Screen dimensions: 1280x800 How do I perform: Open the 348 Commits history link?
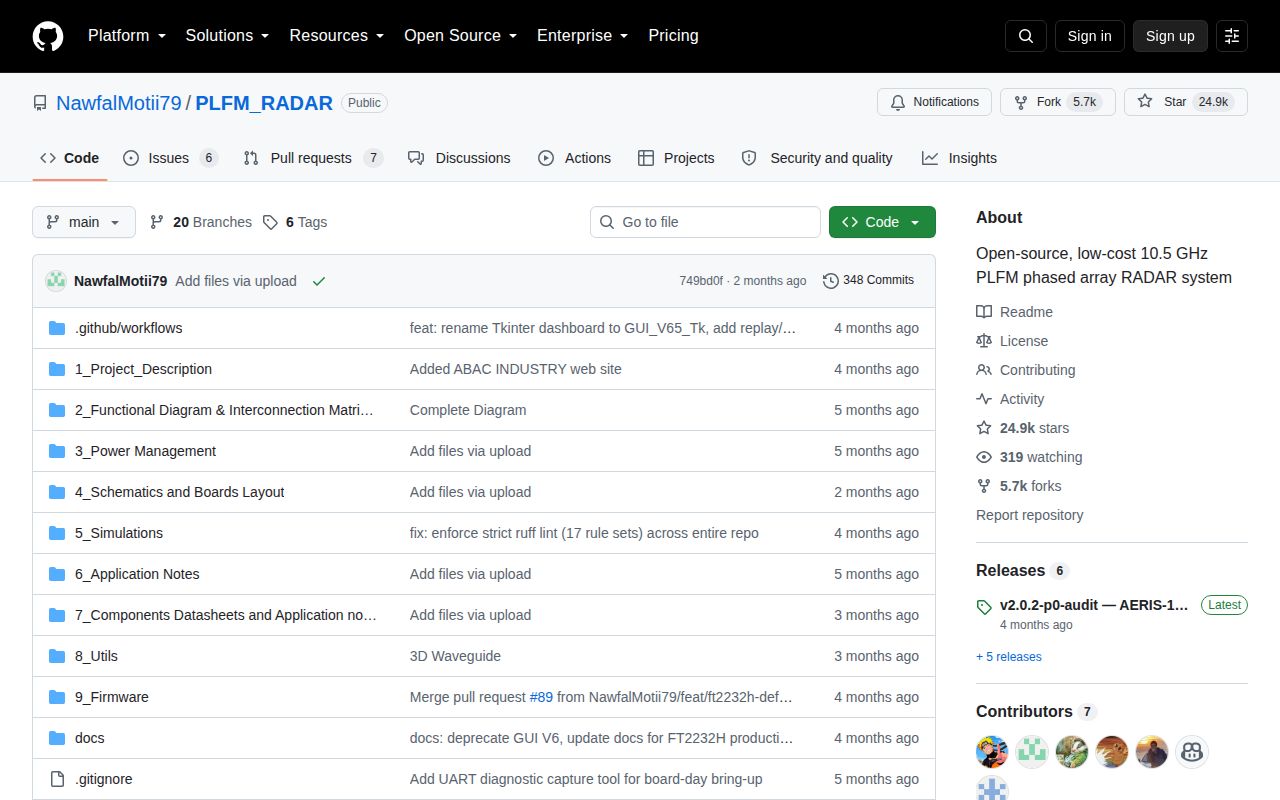point(868,281)
